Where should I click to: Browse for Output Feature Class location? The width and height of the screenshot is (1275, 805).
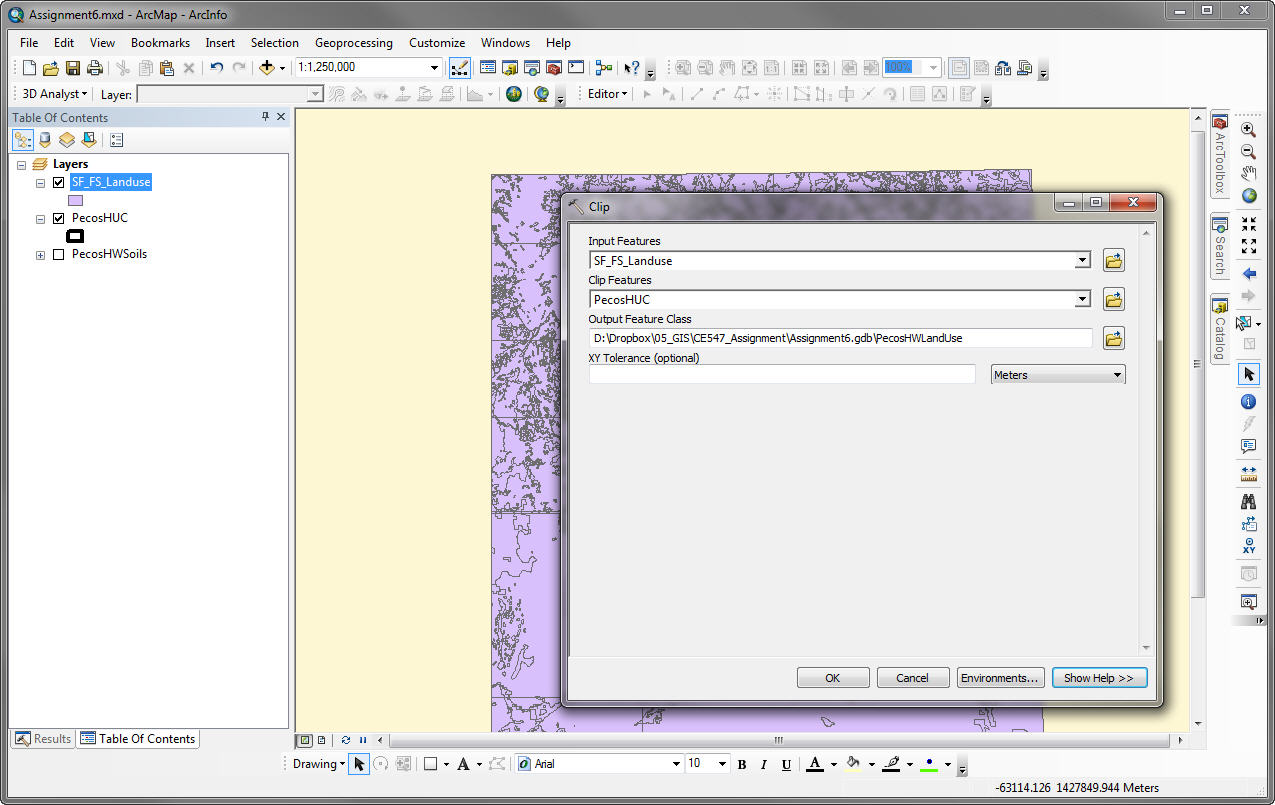[1114, 338]
